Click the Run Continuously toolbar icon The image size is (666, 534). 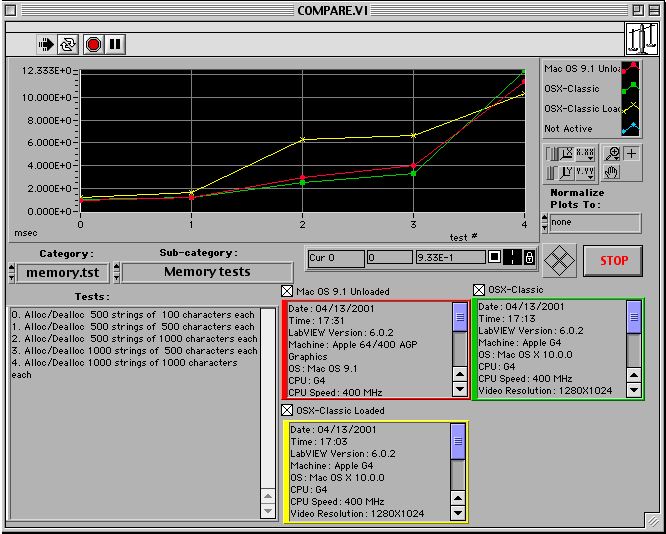point(68,44)
